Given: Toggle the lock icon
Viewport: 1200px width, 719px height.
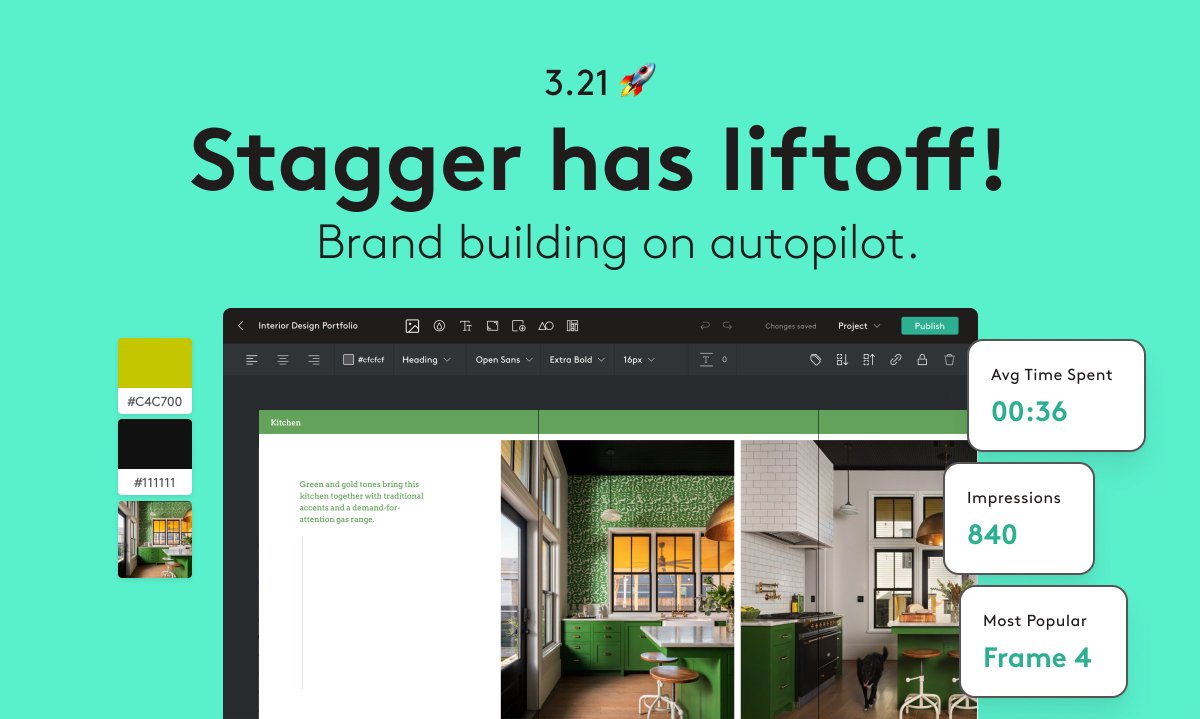Looking at the screenshot, I should [x=922, y=360].
